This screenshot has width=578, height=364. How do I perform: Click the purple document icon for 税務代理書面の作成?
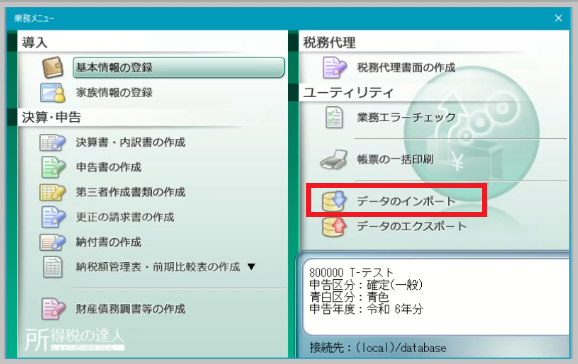pos(334,67)
